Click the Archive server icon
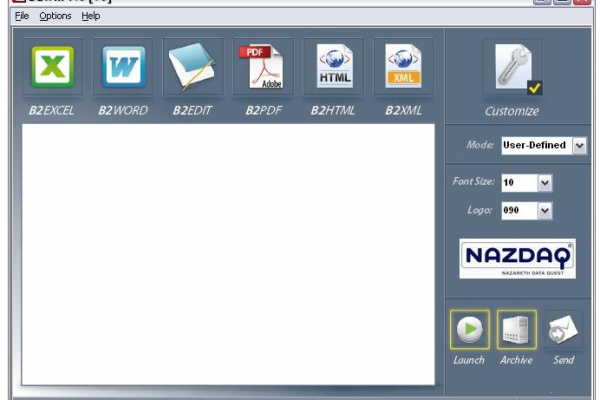Image resolution: width=600 pixels, height=400 pixels. 517,330
